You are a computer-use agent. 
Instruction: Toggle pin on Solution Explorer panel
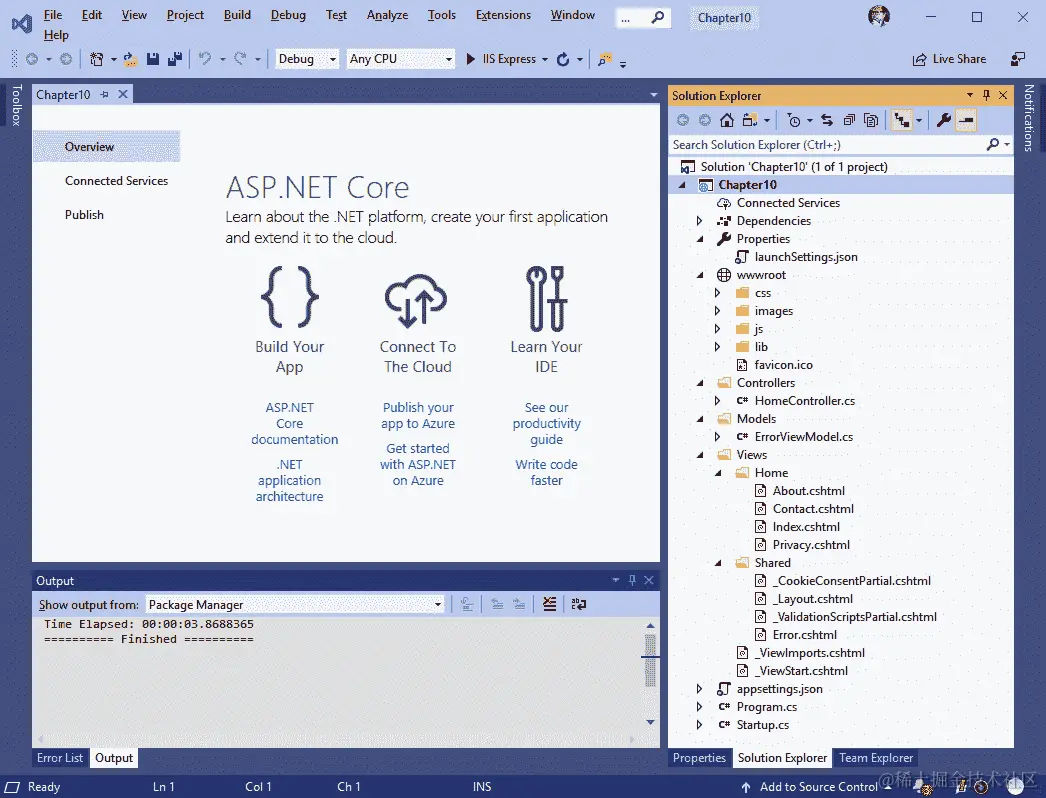coord(986,95)
